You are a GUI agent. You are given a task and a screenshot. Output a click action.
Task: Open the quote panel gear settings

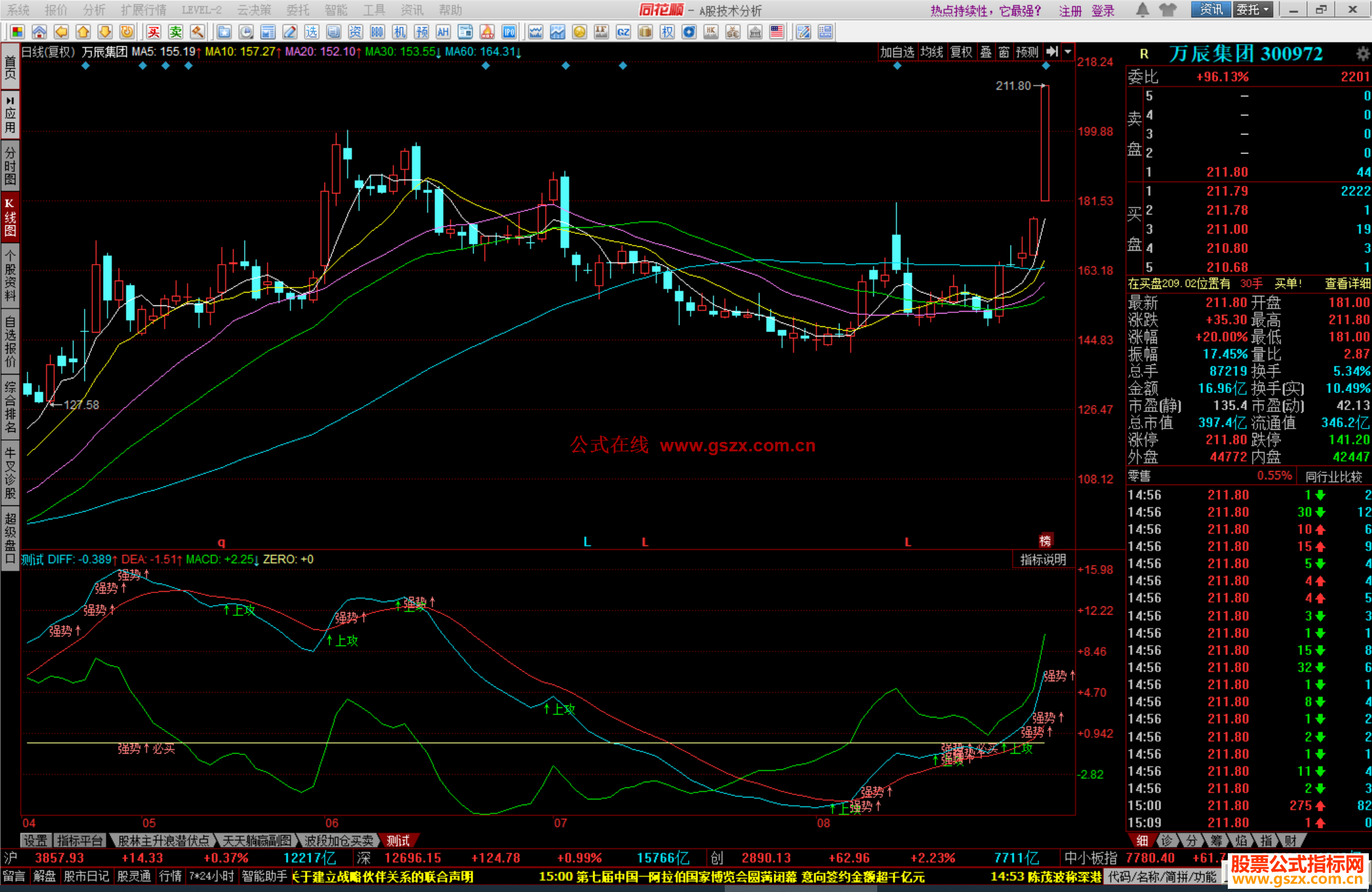pyautogui.click(x=1362, y=53)
